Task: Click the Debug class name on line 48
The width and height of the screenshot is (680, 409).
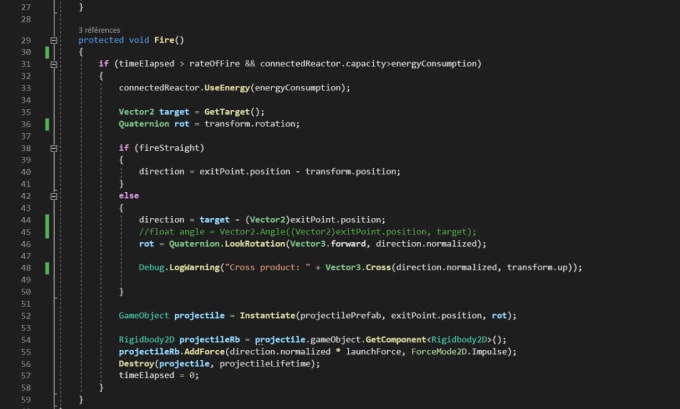Action: pos(151,268)
